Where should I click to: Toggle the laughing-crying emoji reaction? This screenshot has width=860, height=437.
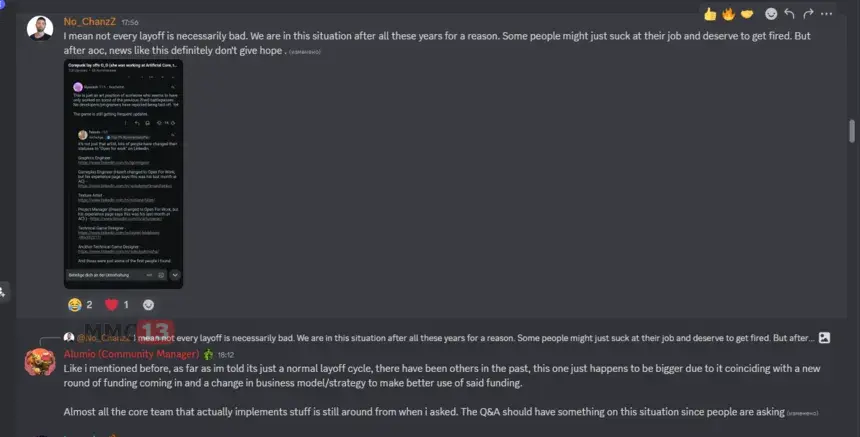(81, 304)
